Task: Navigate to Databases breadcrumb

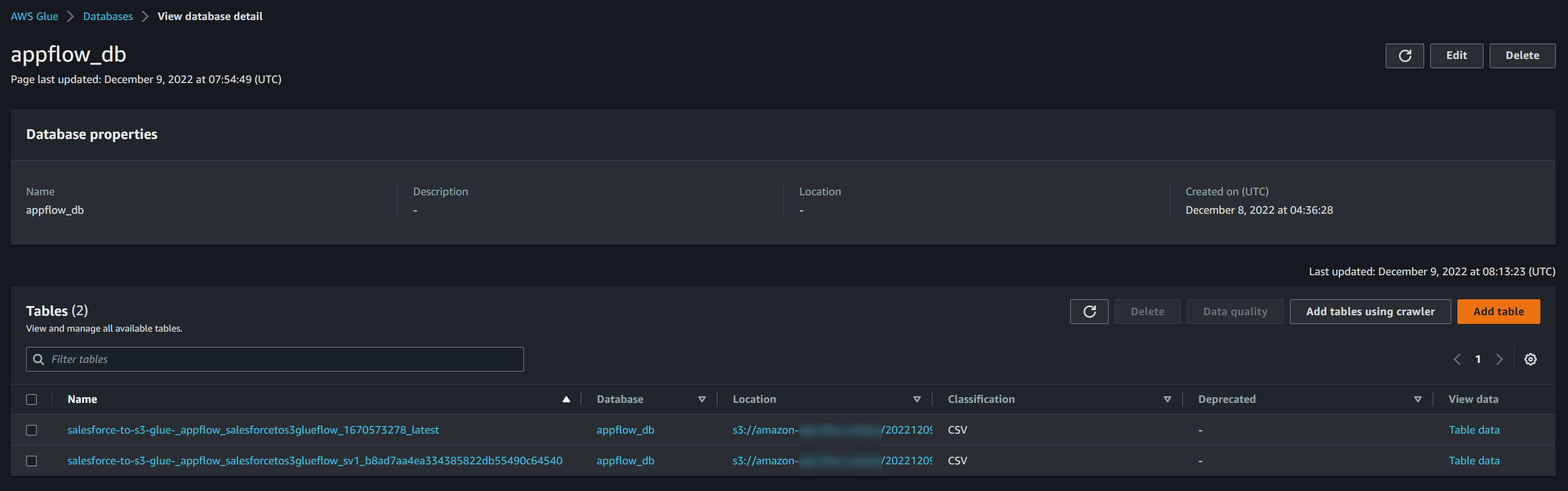Action: point(108,16)
